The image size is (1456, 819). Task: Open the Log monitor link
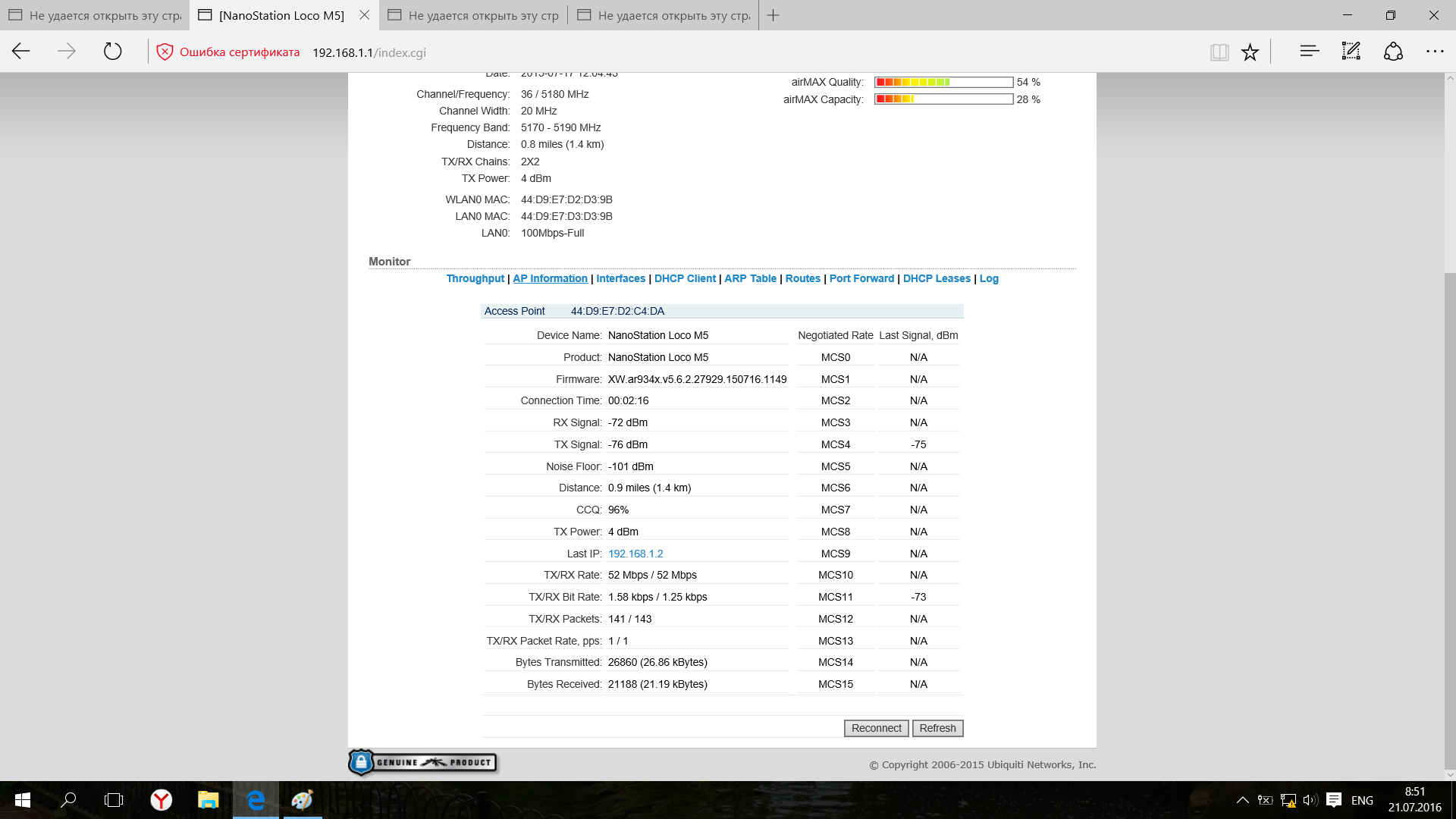tap(989, 278)
